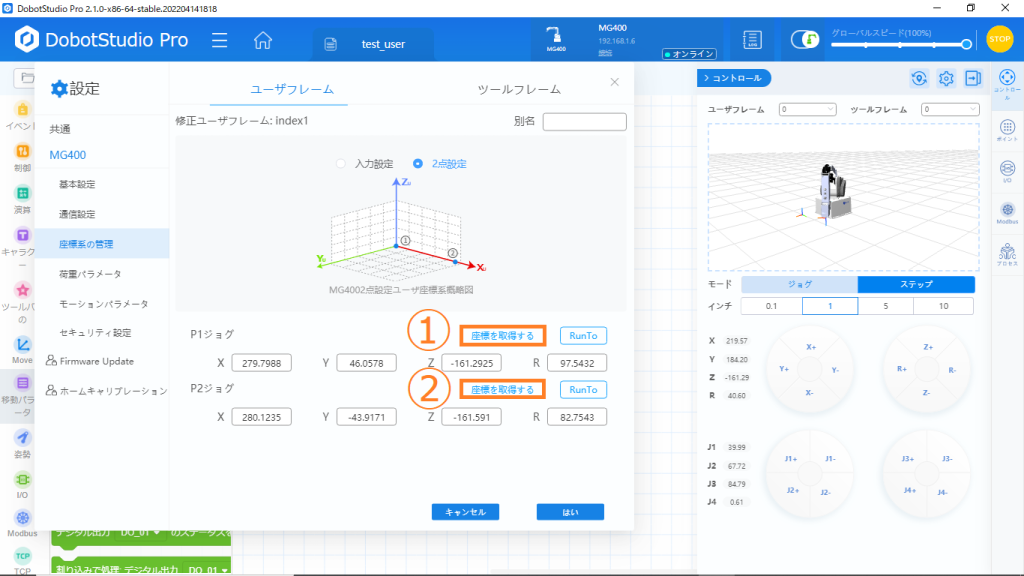Open the ツールフレーム dropdown in control panel
The width and height of the screenshot is (1024, 576).
(950, 109)
